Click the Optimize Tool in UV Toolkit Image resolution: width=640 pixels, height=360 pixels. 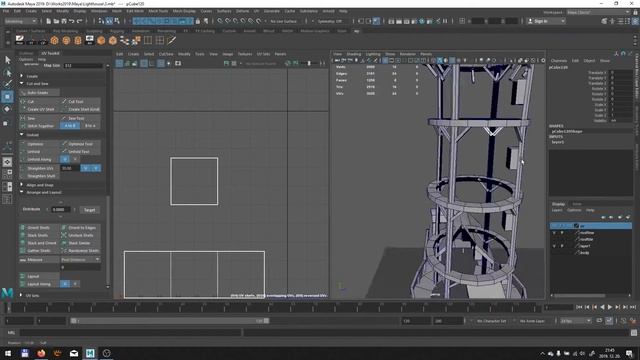[x=80, y=144]
